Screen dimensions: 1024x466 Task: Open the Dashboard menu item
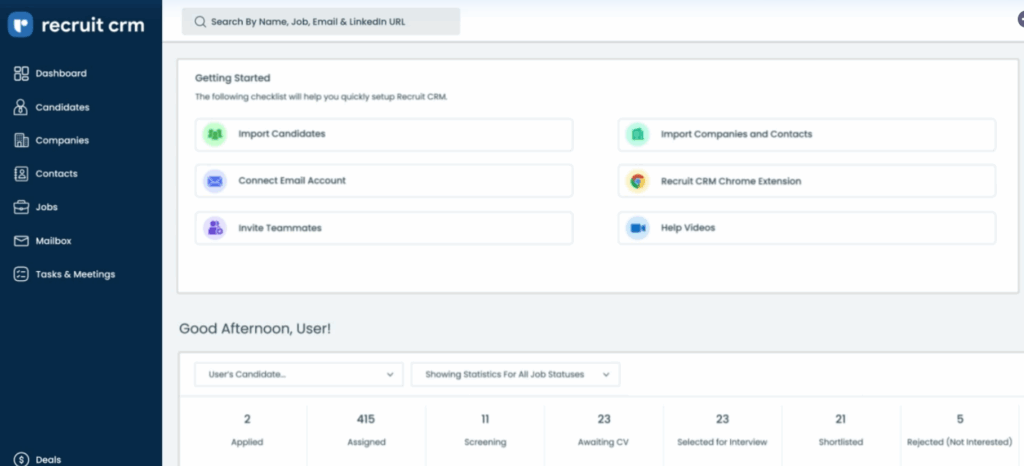[61, 73]
